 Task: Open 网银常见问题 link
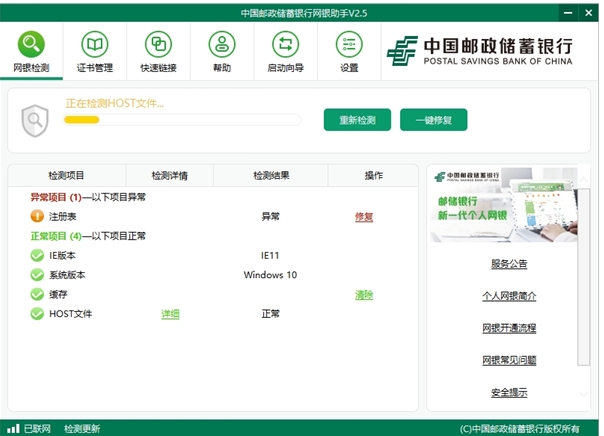pos(509,360)
